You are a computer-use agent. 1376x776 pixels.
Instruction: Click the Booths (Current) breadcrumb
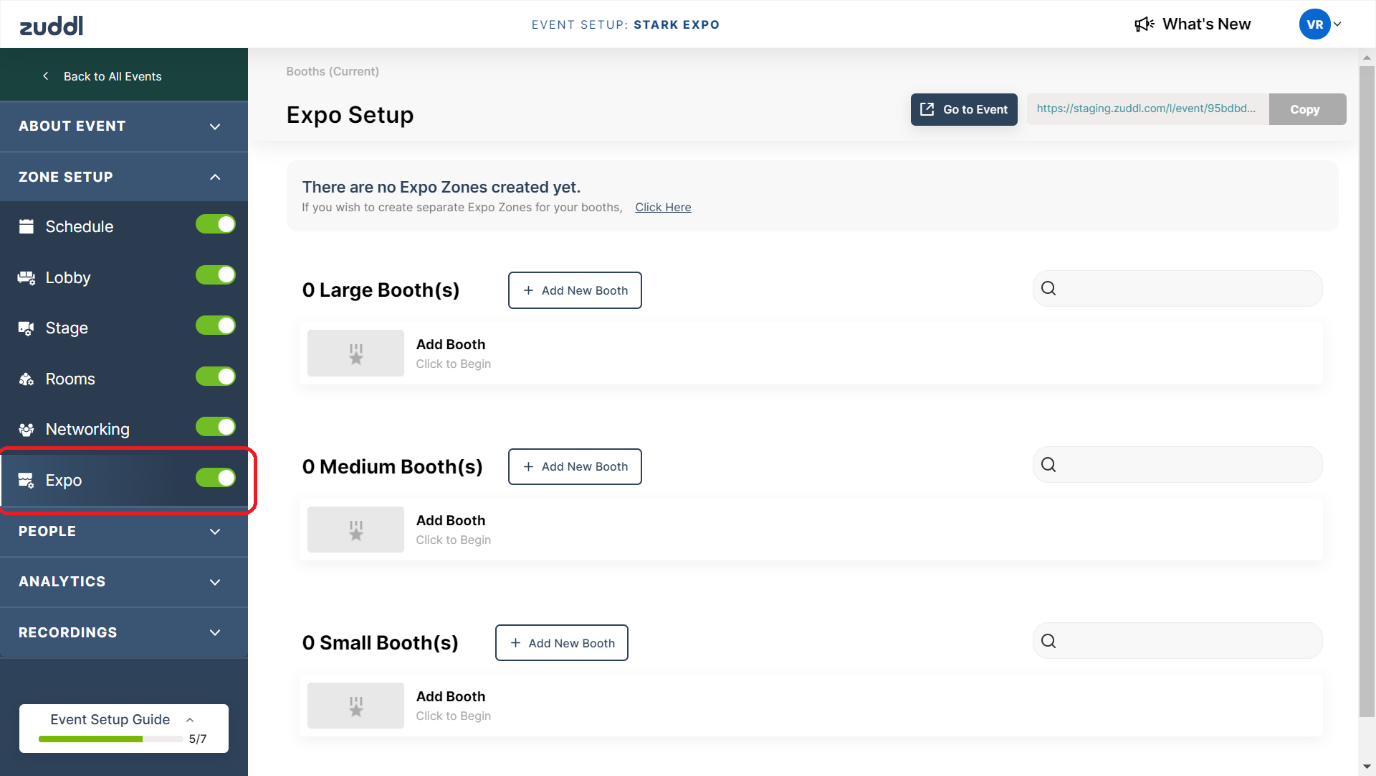coord(332,71)
